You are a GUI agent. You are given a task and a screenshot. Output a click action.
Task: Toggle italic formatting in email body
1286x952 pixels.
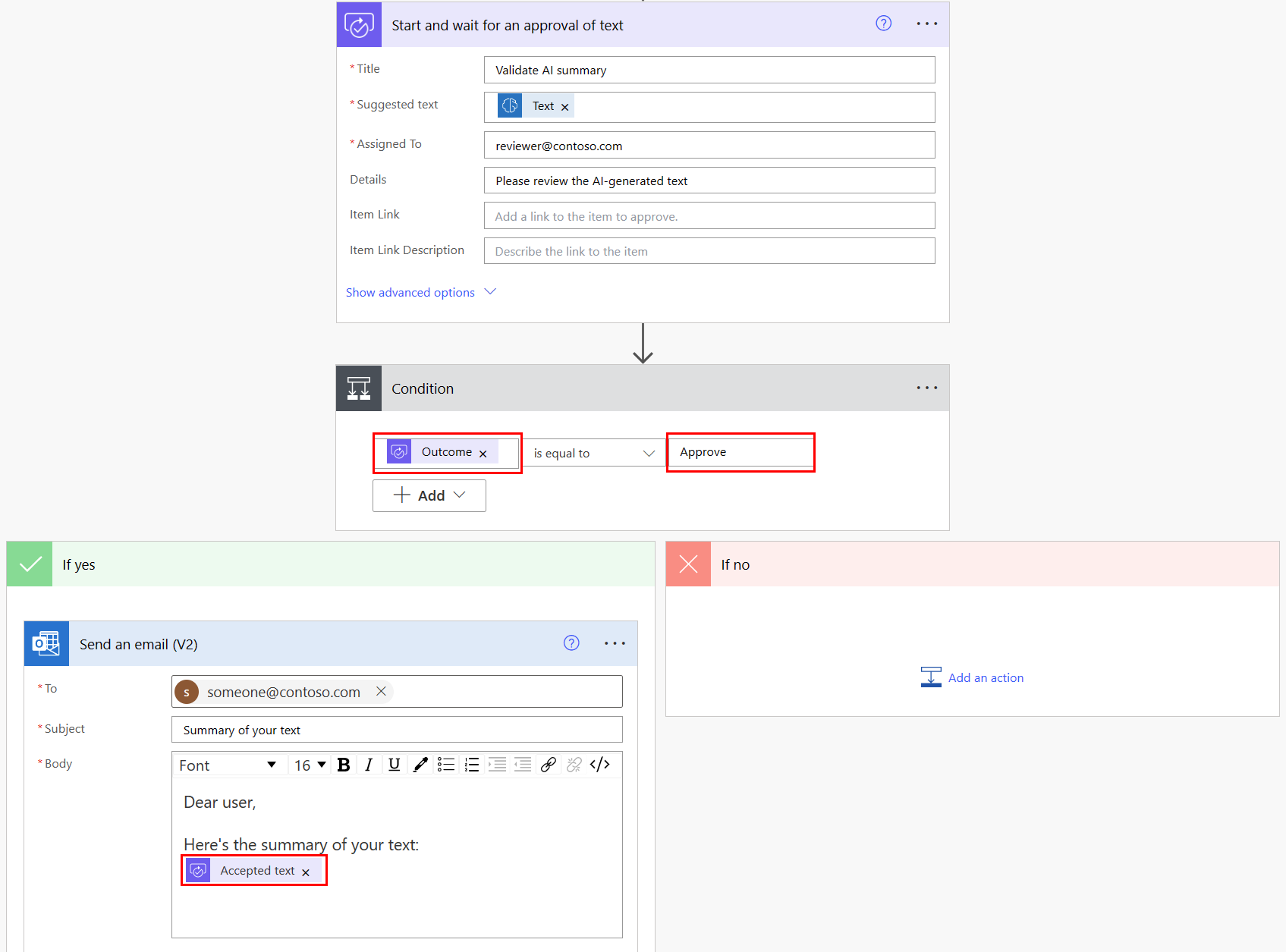369,765
